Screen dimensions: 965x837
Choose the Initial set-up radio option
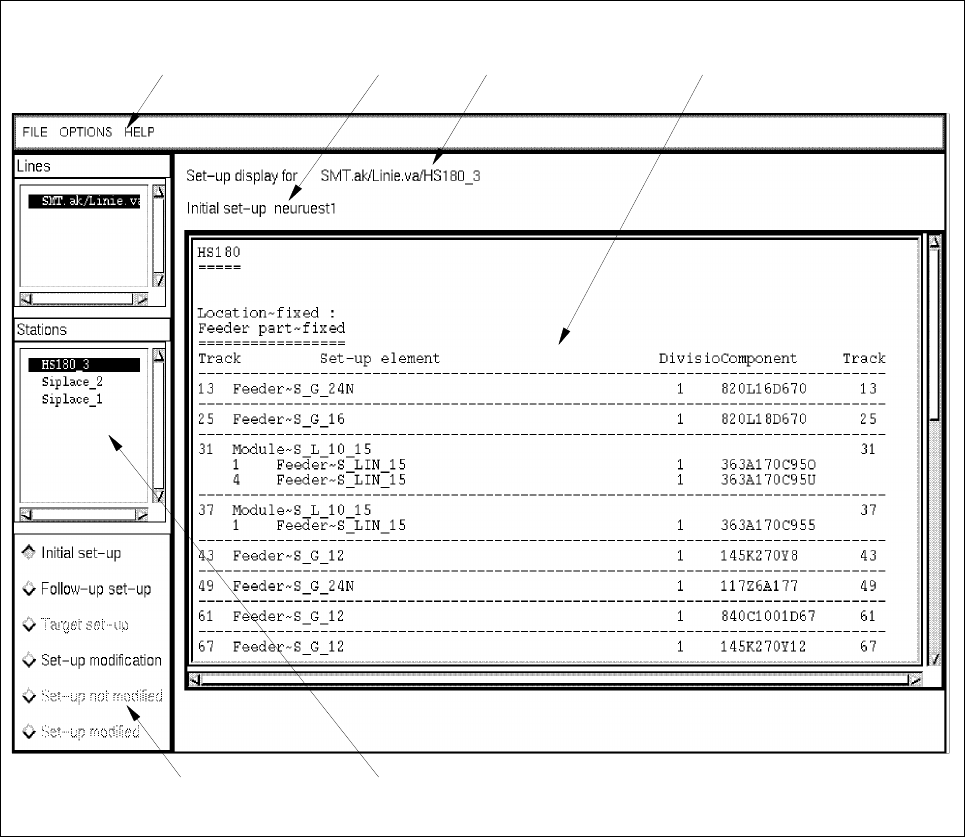[72, 553]
